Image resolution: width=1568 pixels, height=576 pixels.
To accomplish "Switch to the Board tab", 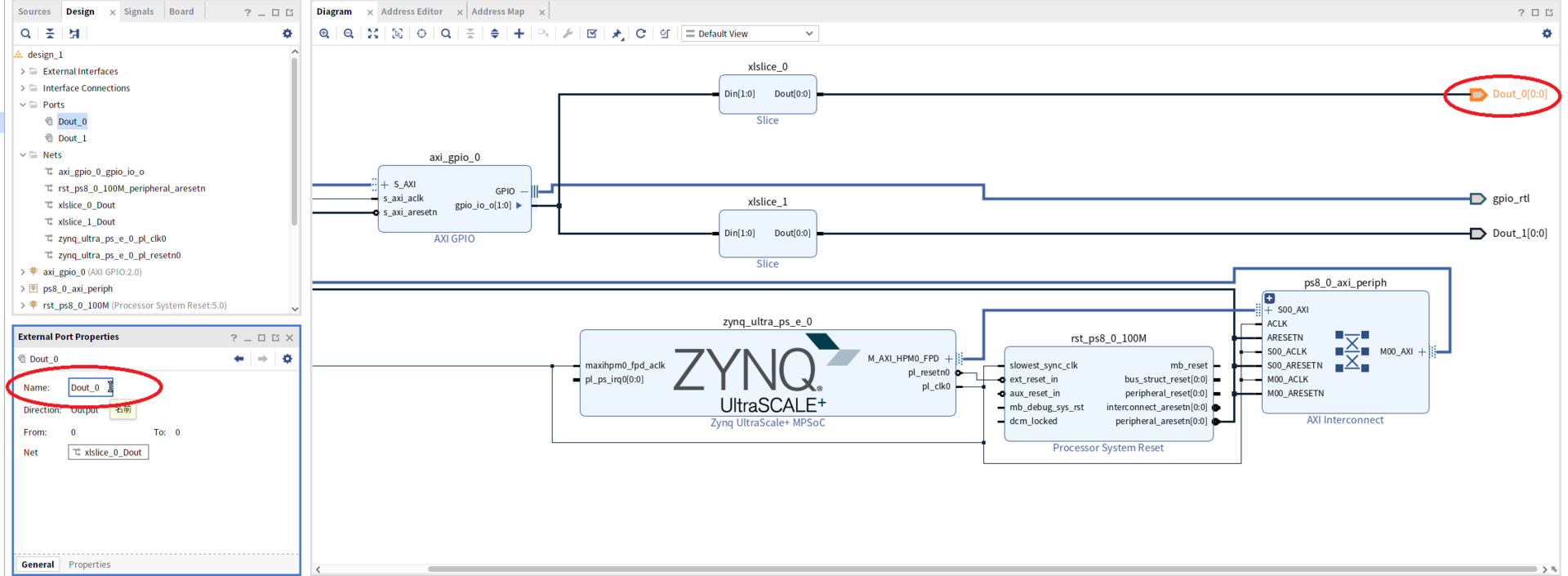I will (x=181, y=11).
